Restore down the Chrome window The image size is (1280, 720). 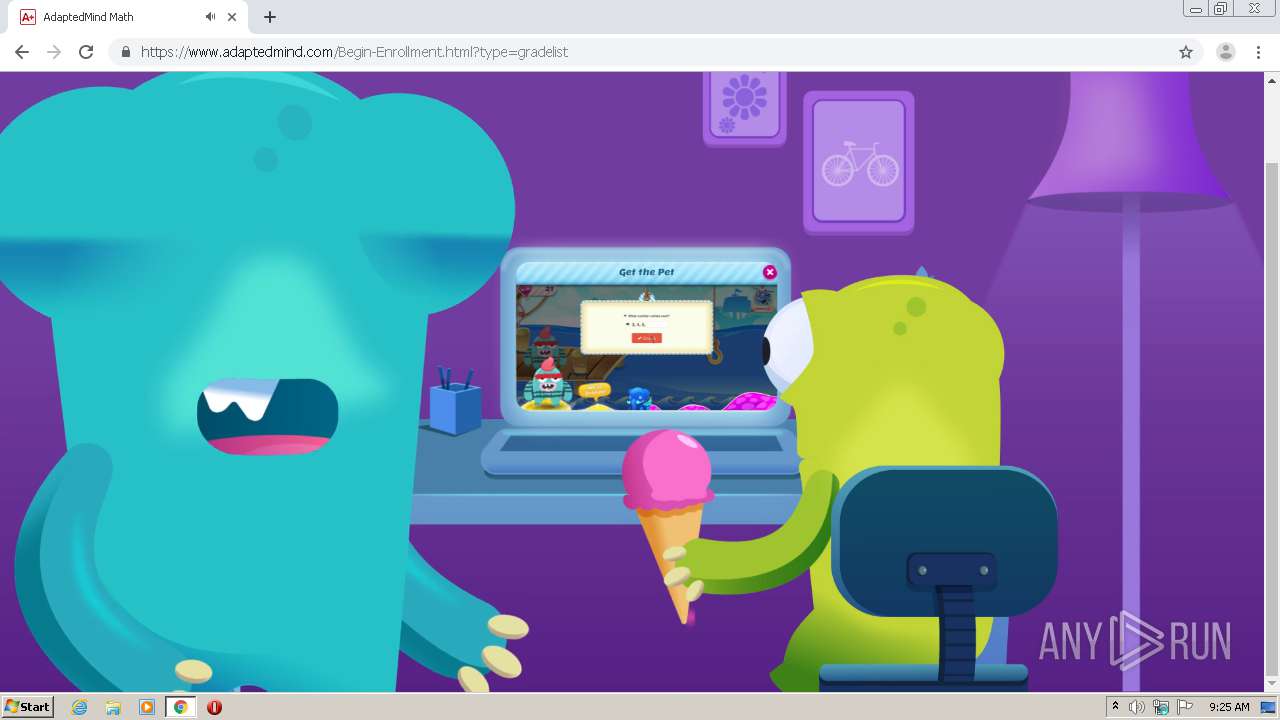click(1221, 8)
